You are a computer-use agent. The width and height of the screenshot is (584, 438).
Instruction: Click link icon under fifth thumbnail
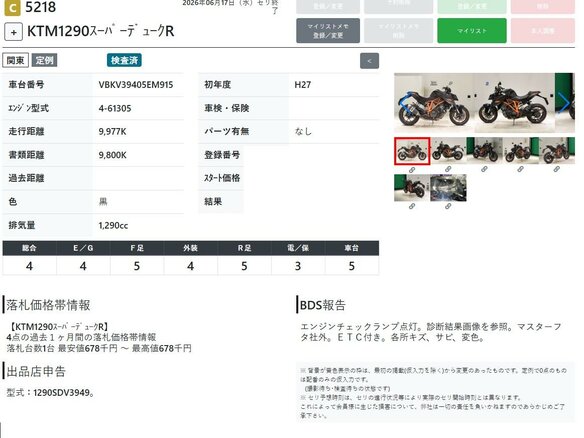pos(556,169)
